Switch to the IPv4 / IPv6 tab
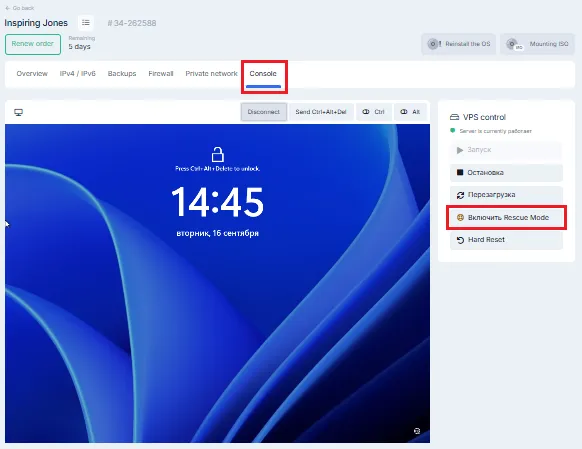This screenshot has width=582, height=449. (78, 73)
